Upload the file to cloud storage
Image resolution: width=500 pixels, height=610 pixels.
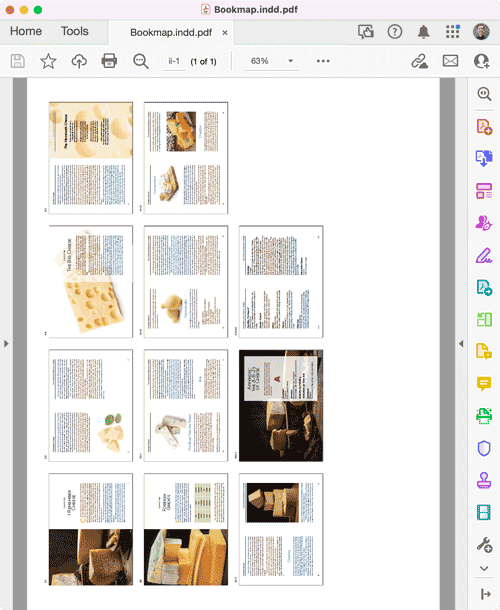[x=79, y=61]
